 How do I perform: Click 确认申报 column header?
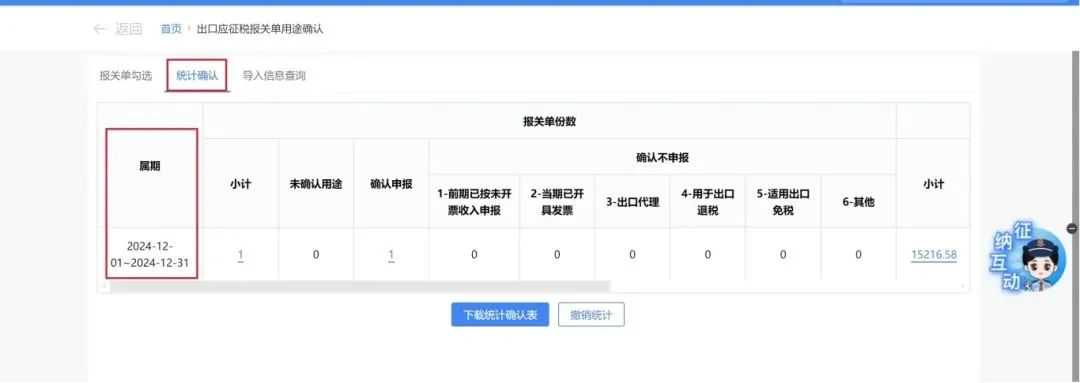coord(391,185)
